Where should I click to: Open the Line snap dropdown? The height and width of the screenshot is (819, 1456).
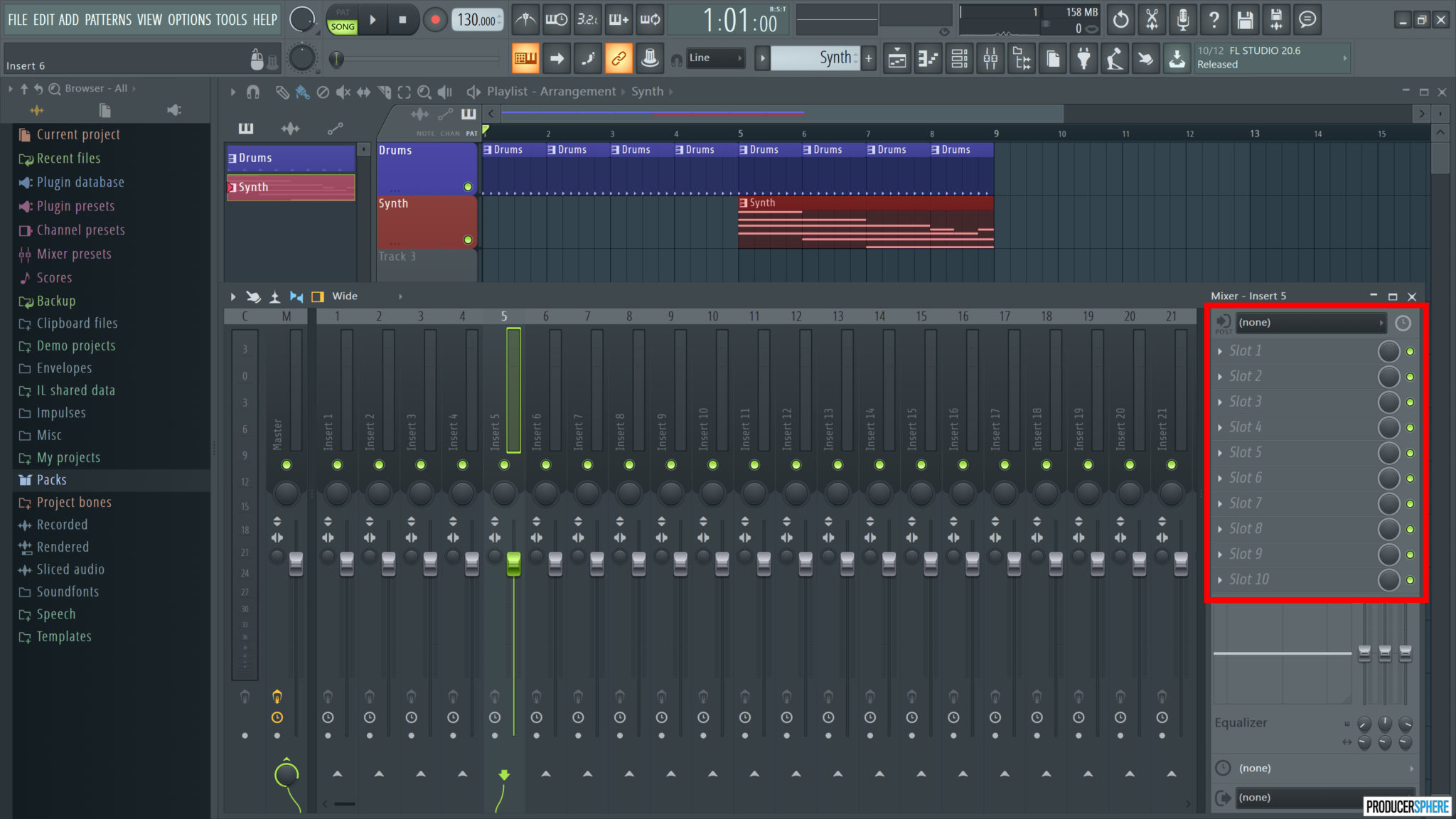point(715,58)
